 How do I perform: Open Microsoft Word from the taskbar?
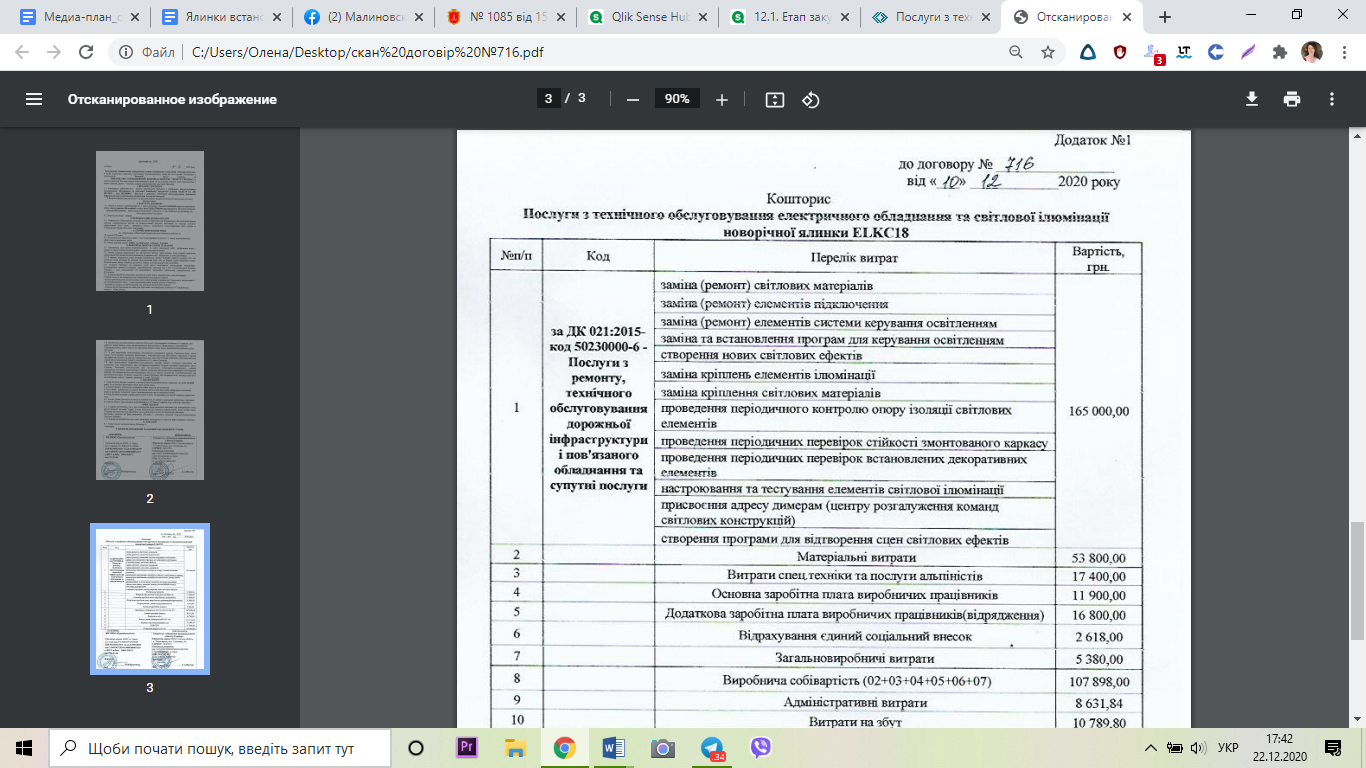click(x=614, y=747)
